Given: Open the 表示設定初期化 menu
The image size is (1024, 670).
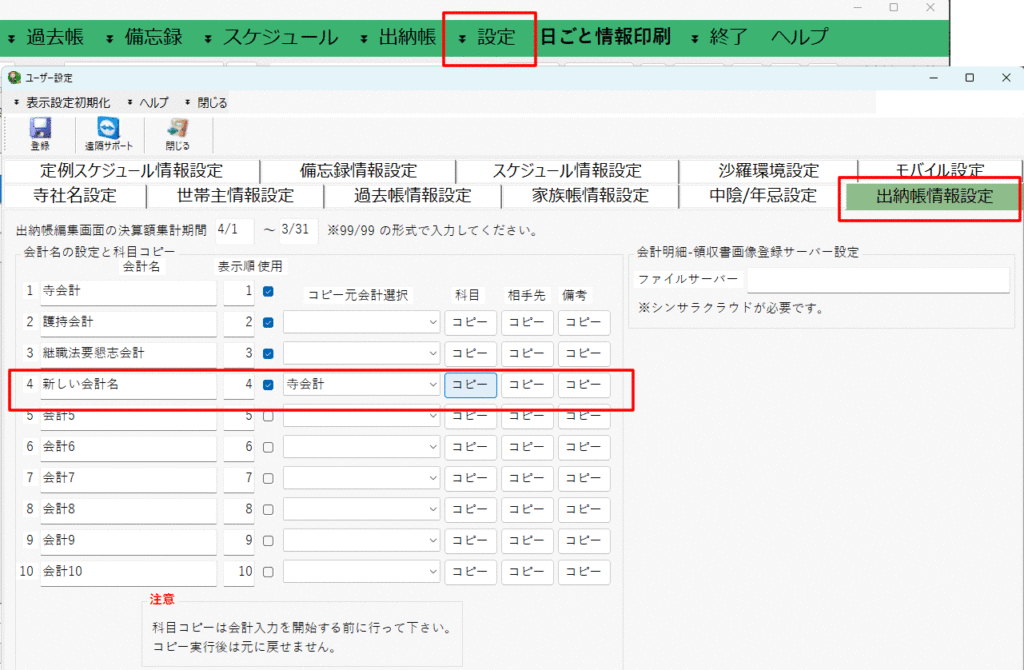Looking at the screenshot, I should click(67, 102).
